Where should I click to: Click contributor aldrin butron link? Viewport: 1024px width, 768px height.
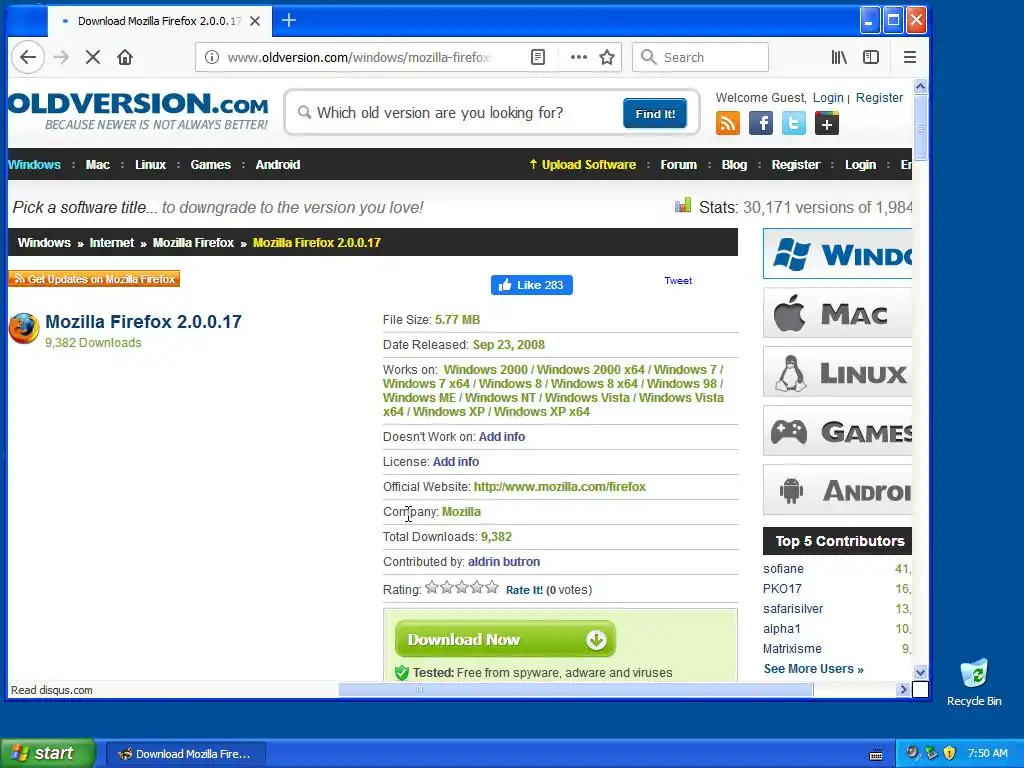504,562
